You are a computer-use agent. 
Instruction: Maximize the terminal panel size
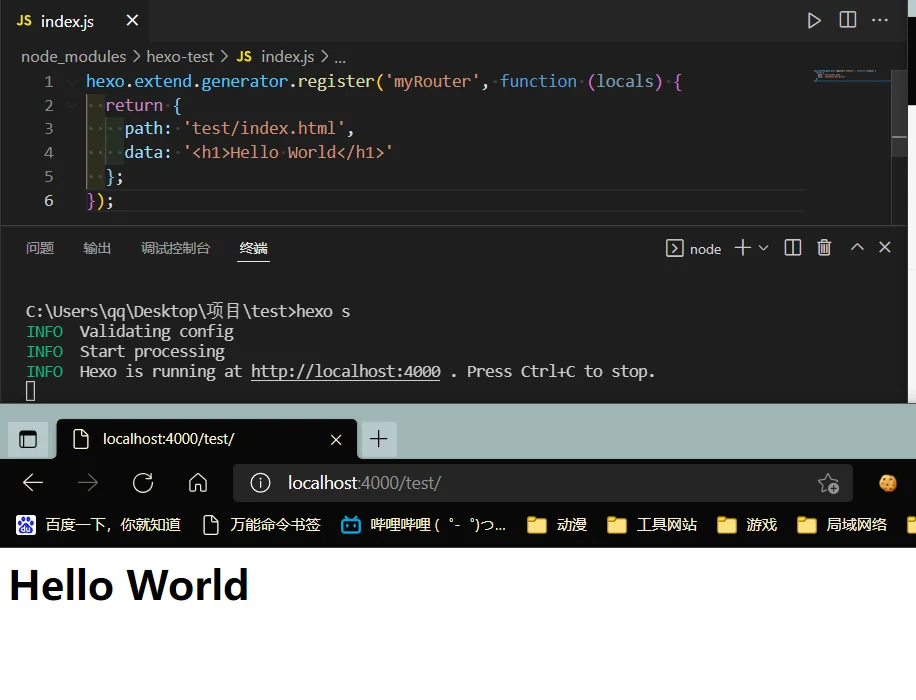pos(857,247)
